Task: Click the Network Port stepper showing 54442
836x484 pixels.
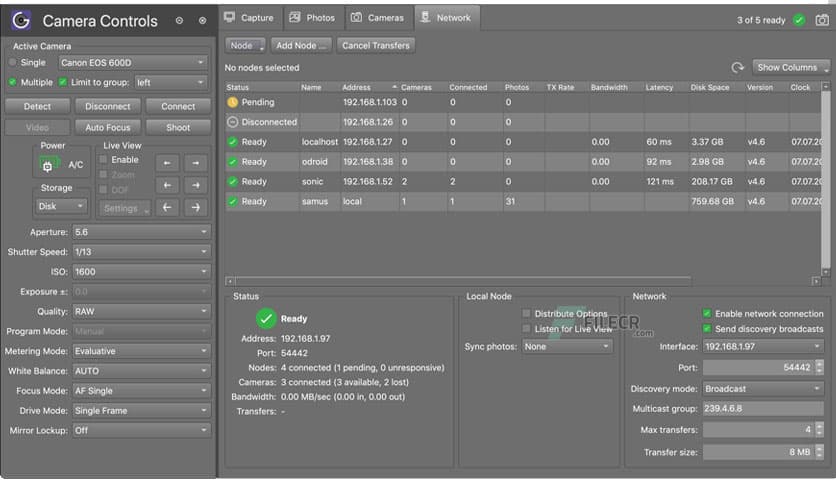Action: point(763,367)
